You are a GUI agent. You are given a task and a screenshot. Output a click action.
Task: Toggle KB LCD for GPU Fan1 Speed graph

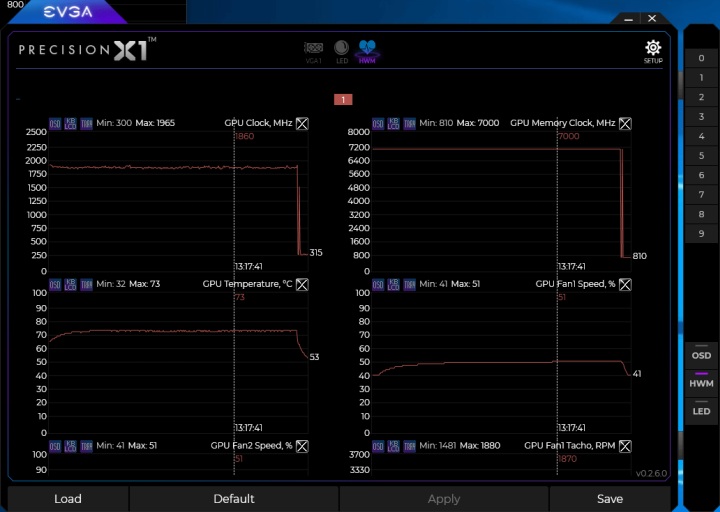click(x=393, y=285)
